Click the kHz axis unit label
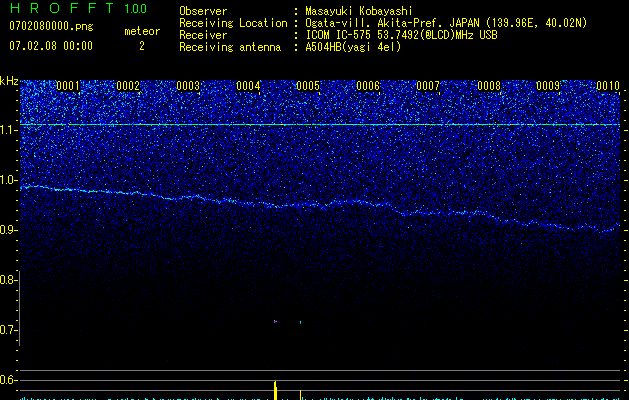The height and width of the screenshot is (400, 629). [x=9, y=80]
